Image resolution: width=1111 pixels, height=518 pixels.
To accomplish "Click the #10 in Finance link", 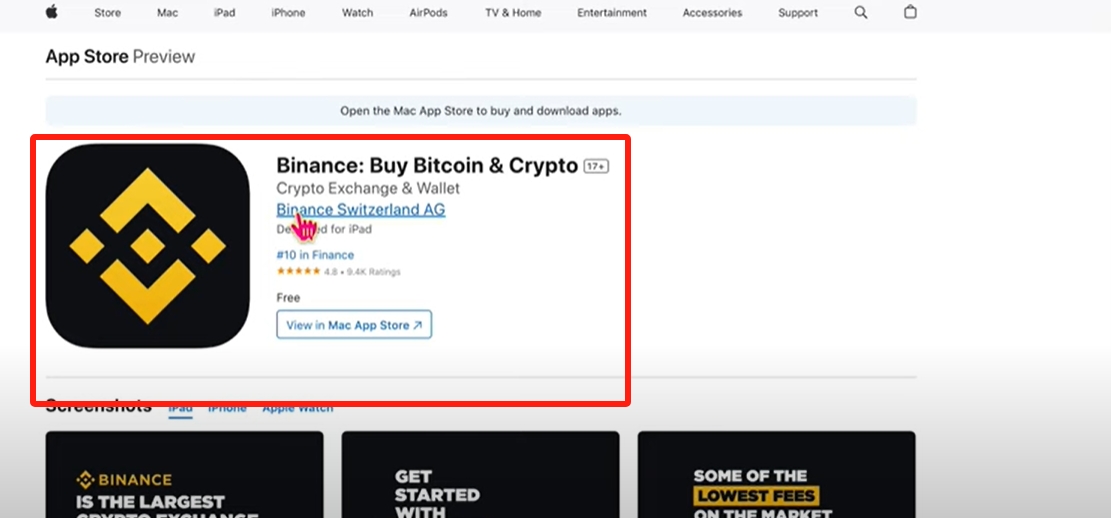I will (315, 255).
